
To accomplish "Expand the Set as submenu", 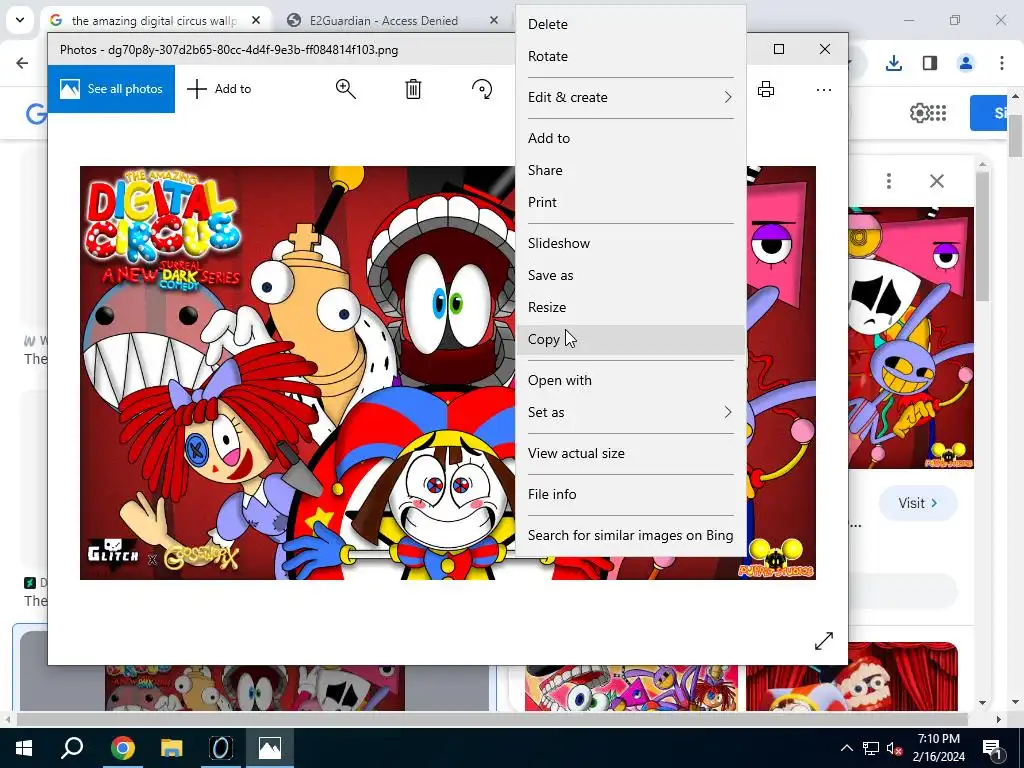I will [x=631, y=412].
